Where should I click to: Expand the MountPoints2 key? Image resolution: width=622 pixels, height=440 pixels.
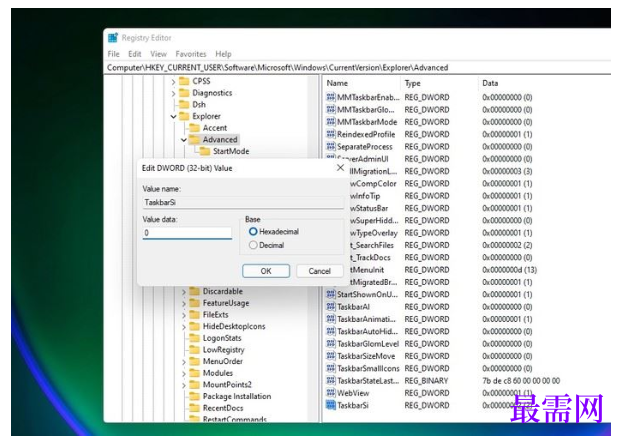pos(183,385)
